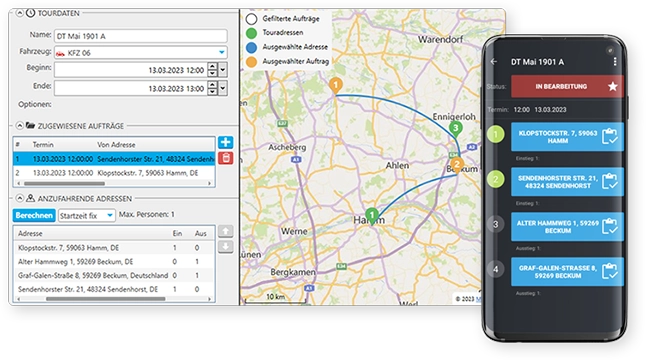Viewport: 646px width, 360px height.
Task: Open the Beginn date picker dropdown arrow
Action: [223, 70]
